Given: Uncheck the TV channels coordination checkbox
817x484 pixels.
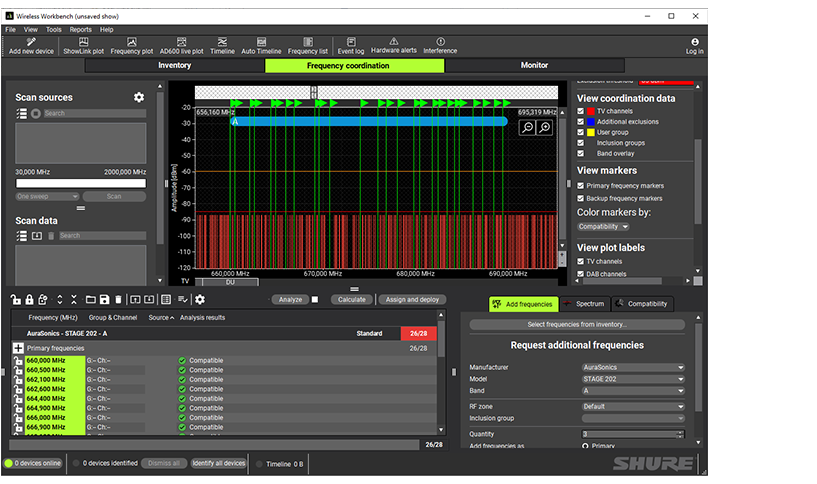Looking at the screenshot, I should 581,111.
